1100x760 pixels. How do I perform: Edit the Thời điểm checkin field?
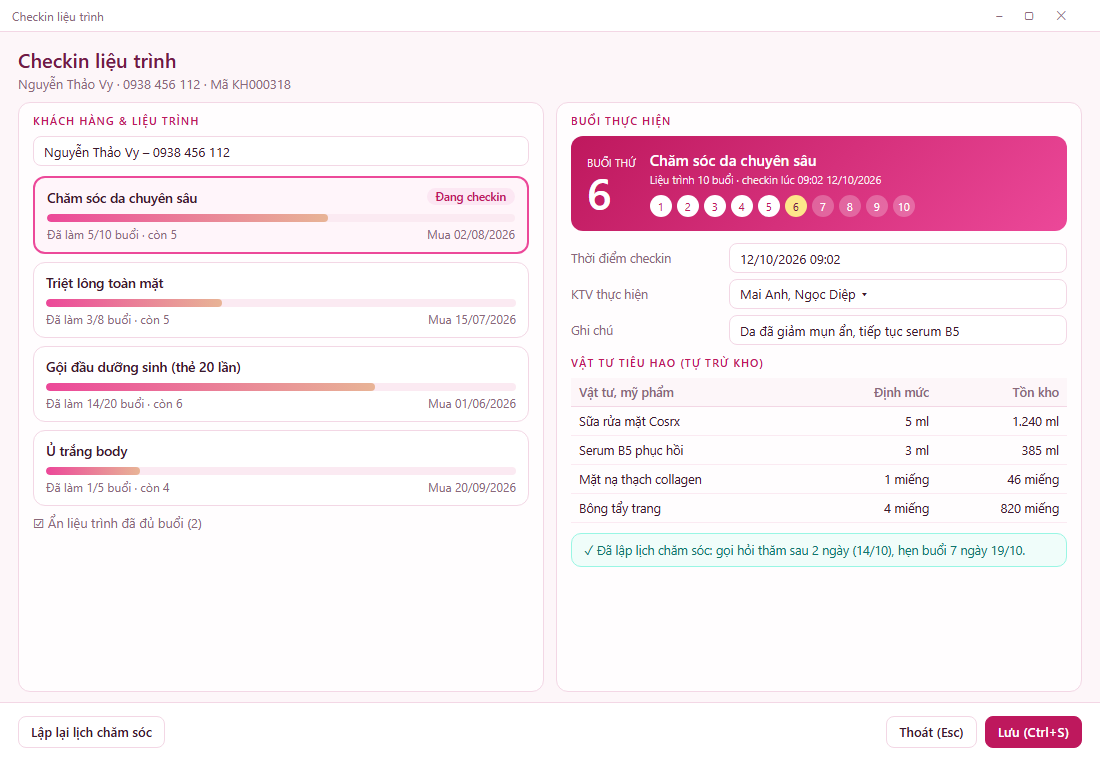coord(898,259)
